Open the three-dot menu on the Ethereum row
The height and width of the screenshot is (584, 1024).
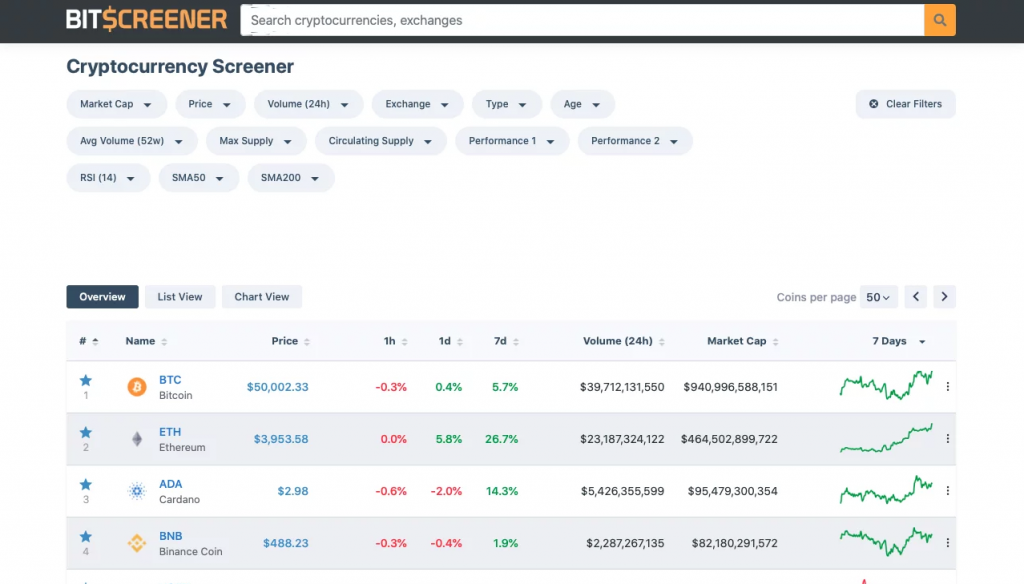click(x=947, y=438)
